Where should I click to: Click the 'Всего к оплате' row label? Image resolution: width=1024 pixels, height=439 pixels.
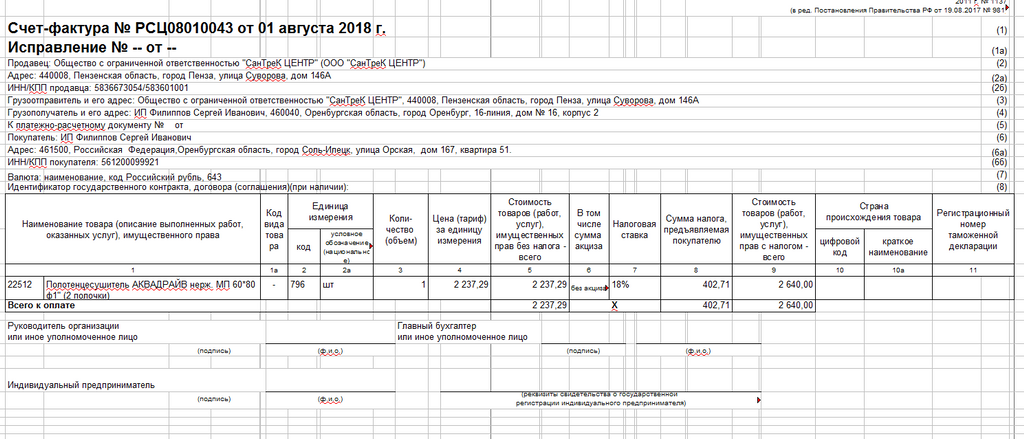(x=41, y=305)
